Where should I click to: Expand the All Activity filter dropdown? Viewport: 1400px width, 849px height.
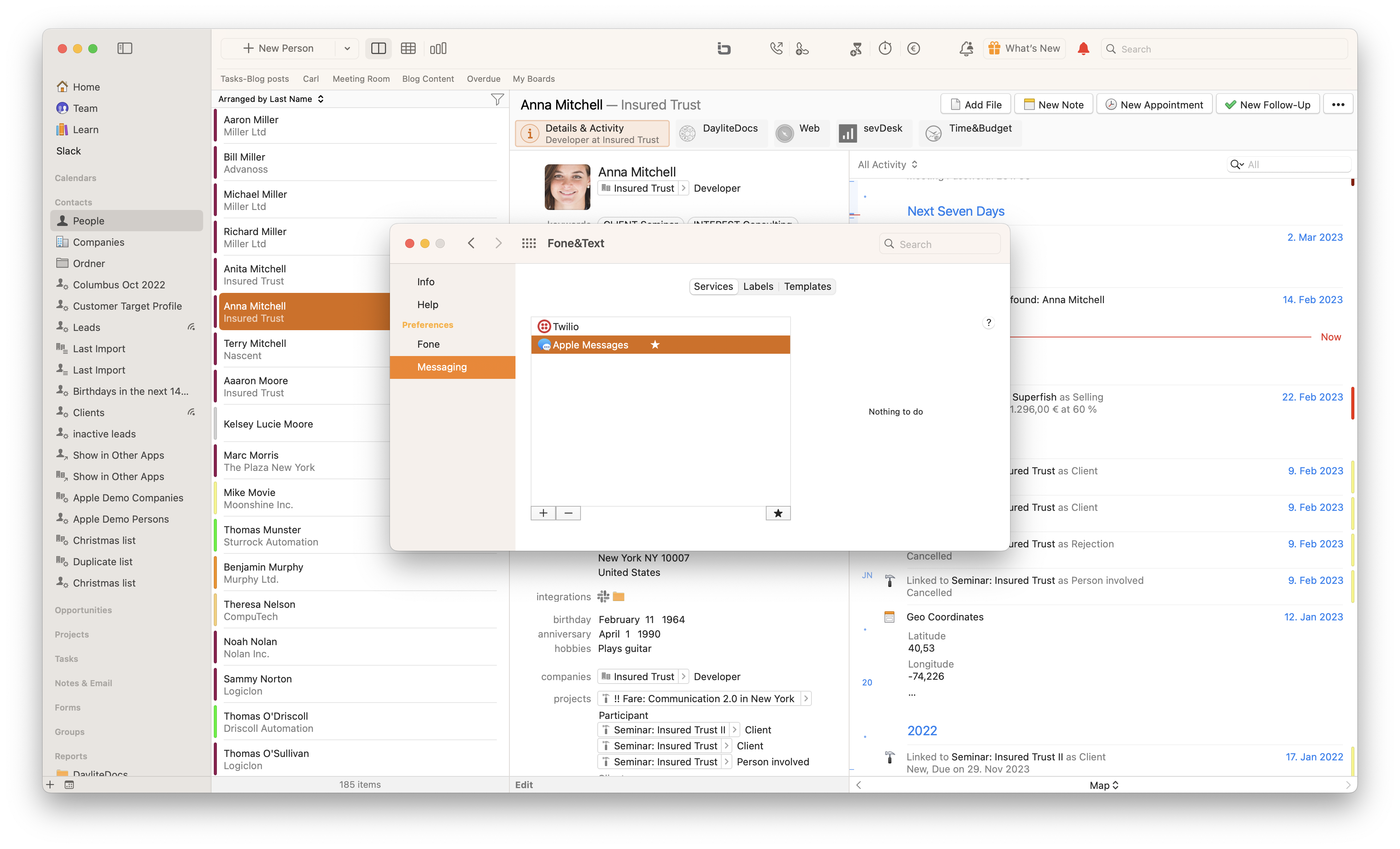888,165
